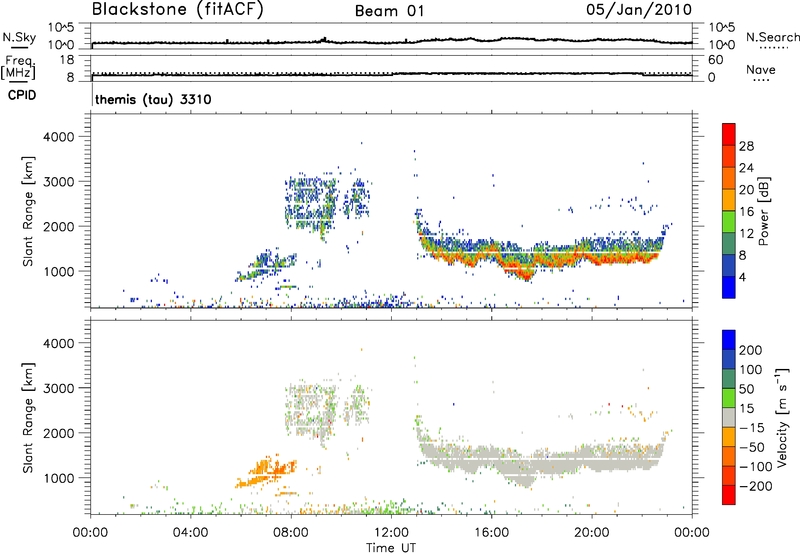The width and height of the screenshot is (800, 554).
Task: Click the '50' label on Velocity color bar
Action: (746, 389)
